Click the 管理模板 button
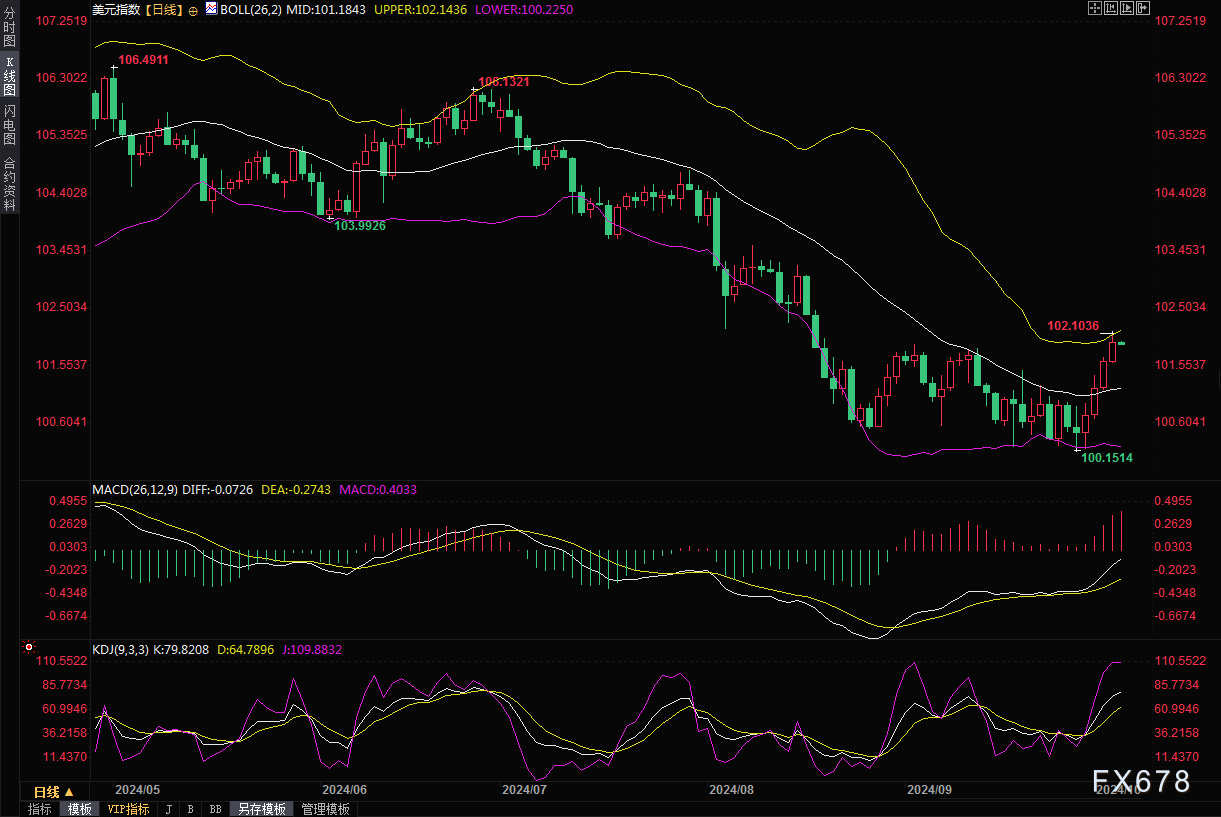The height and width of the screenshot is (817, 1221). tap(325, 809)
